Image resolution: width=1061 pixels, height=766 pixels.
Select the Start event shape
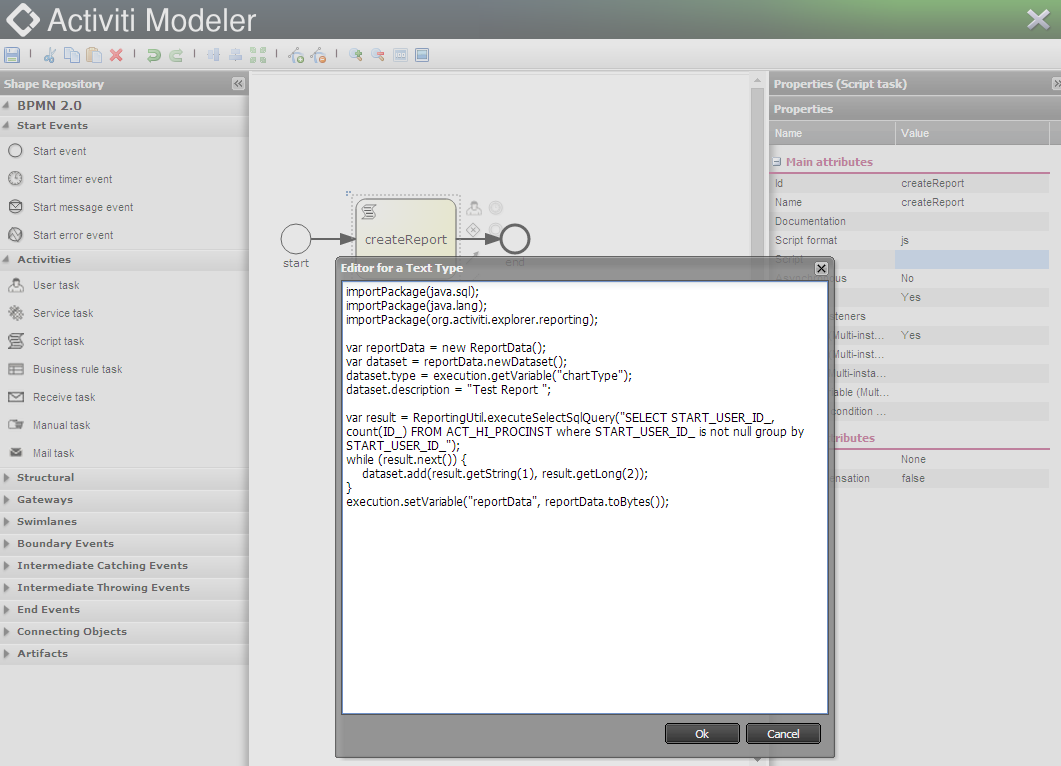(60, 151)
